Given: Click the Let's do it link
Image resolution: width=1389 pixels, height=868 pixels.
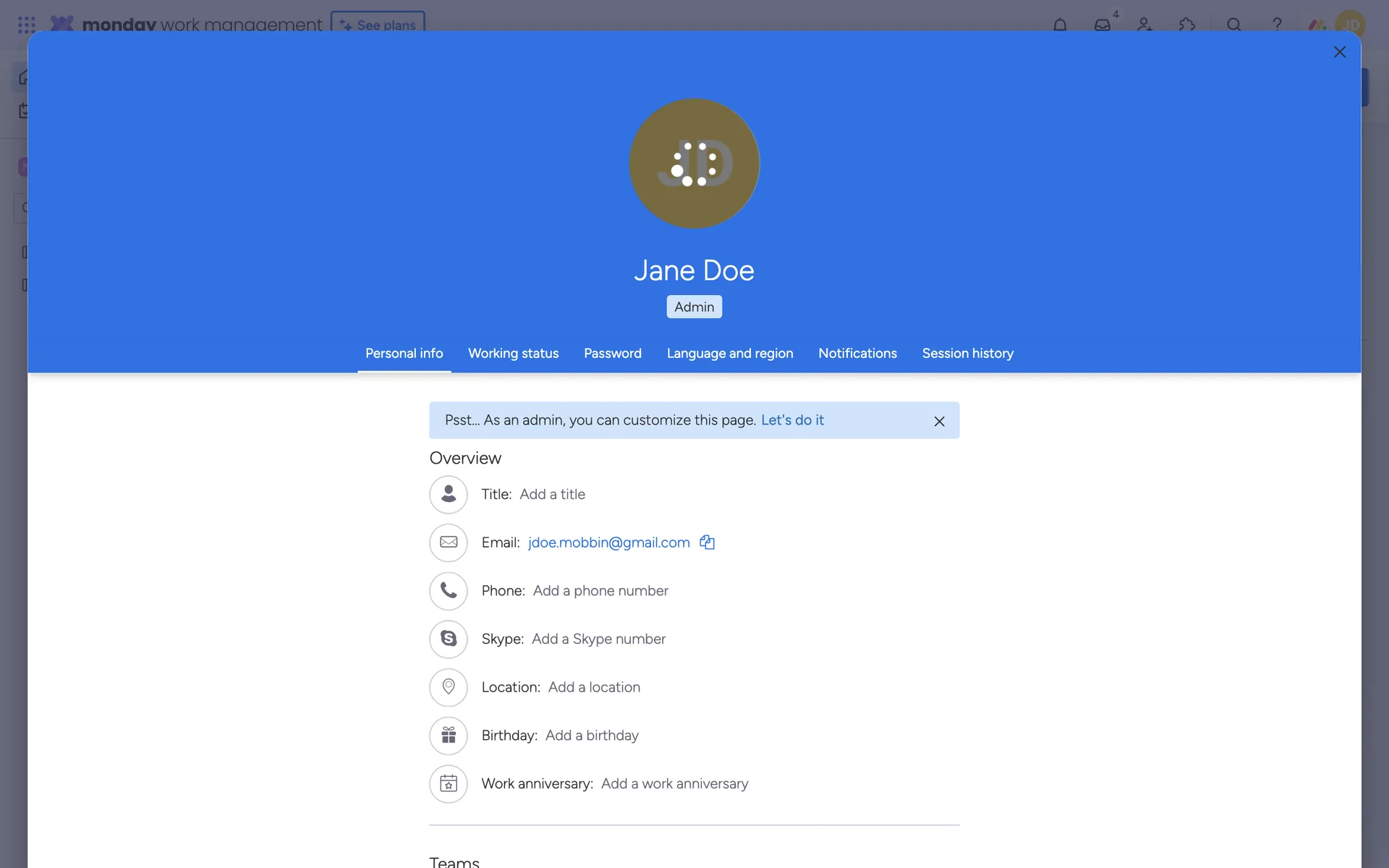Looking at the screenshot, I should pos(792,420).
